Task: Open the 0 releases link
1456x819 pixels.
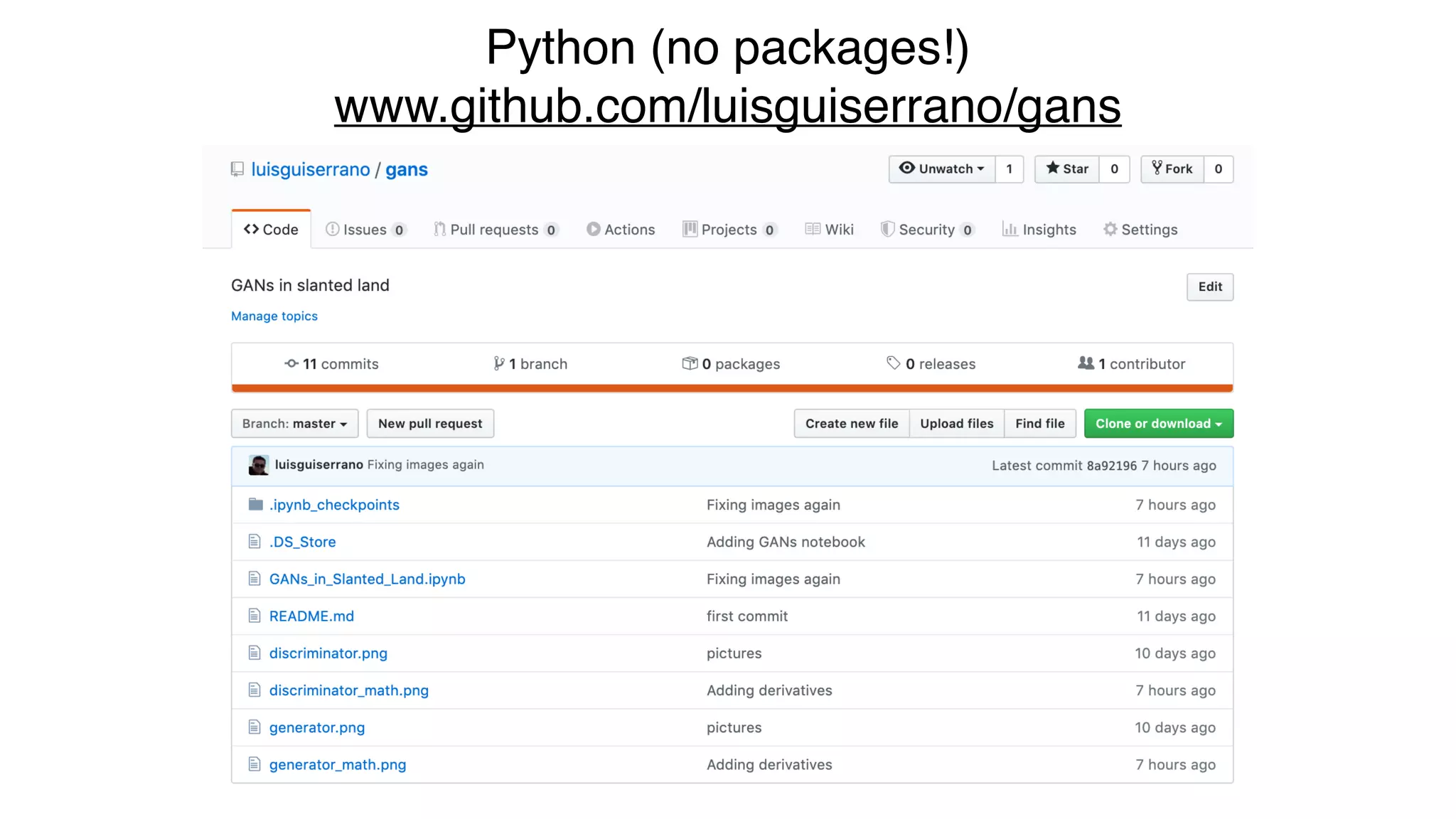Action: 931,364
